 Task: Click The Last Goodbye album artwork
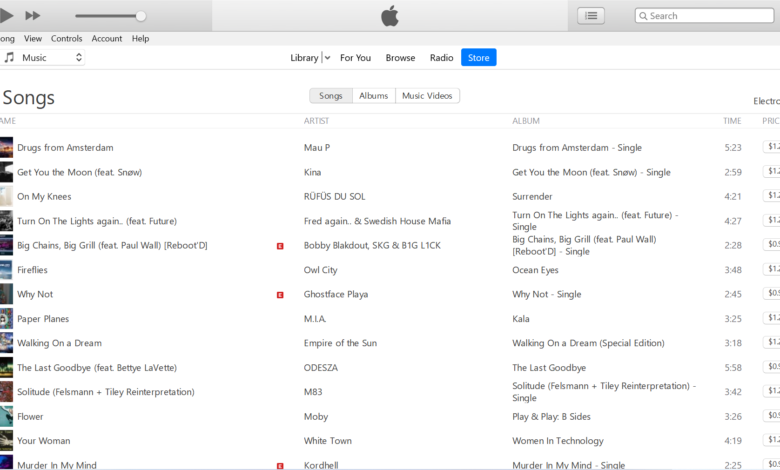point(6,368)
